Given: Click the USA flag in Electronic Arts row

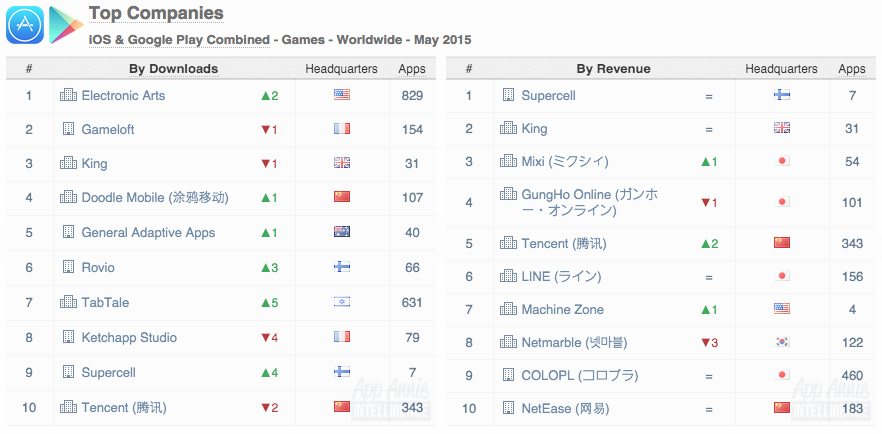Looking at the screenshot, I should (x=341, y=94).
